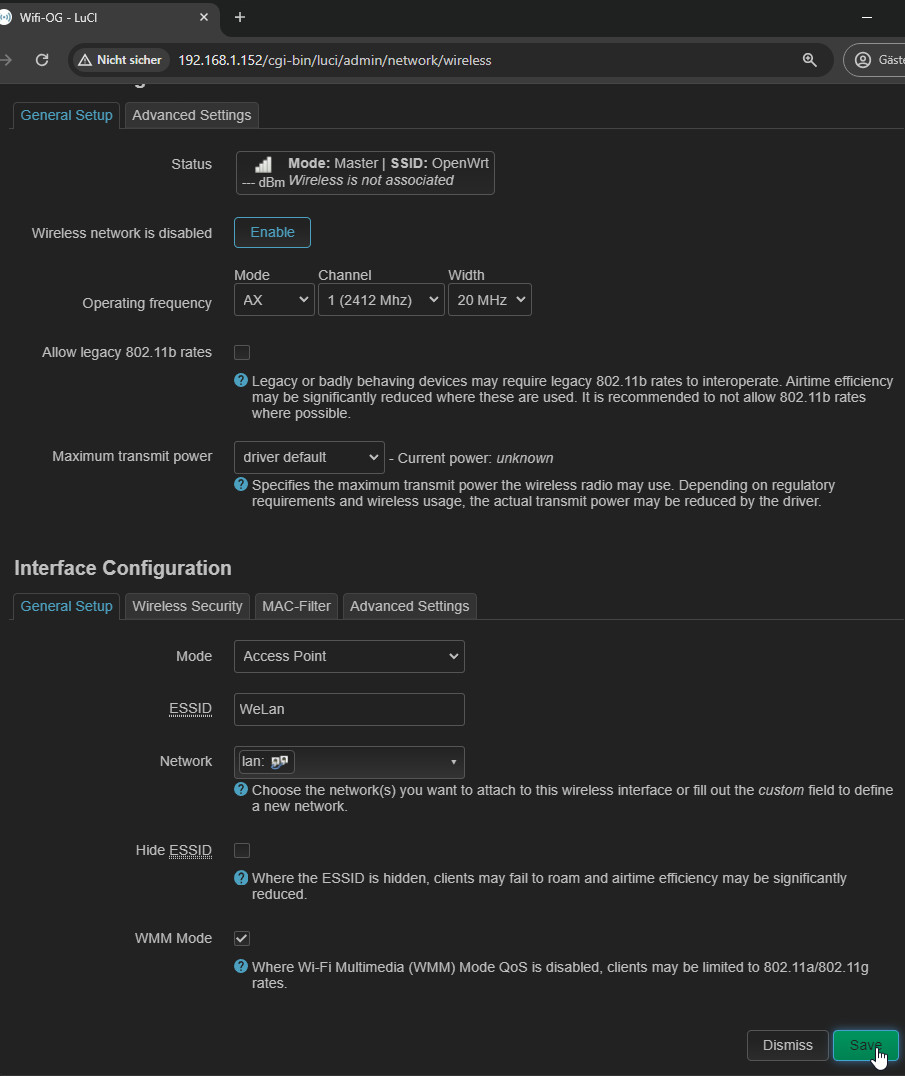Click the Dismiss button
905x1076 pixels.
pos(787,1045)
